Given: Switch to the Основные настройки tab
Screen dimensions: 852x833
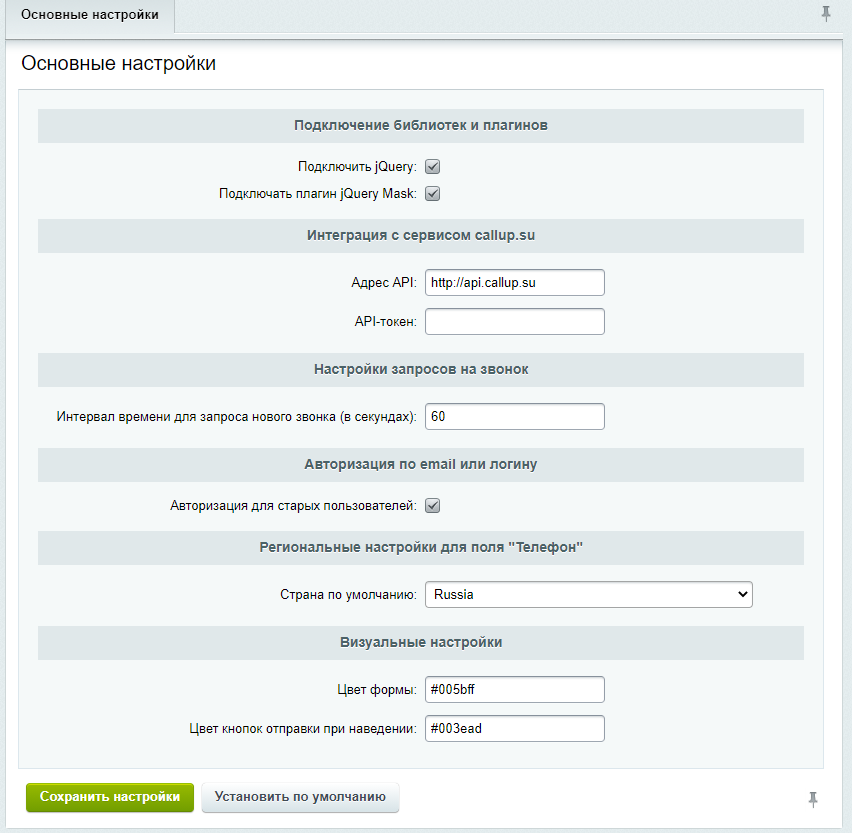Looking at the screenshot, I should tap(90, 15).
